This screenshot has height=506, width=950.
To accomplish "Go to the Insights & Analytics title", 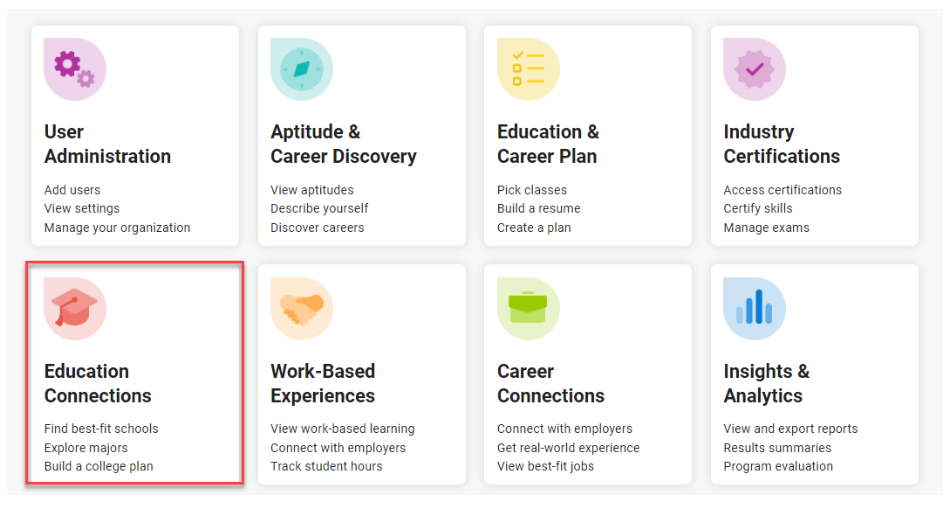I will (x=766, y=383).
